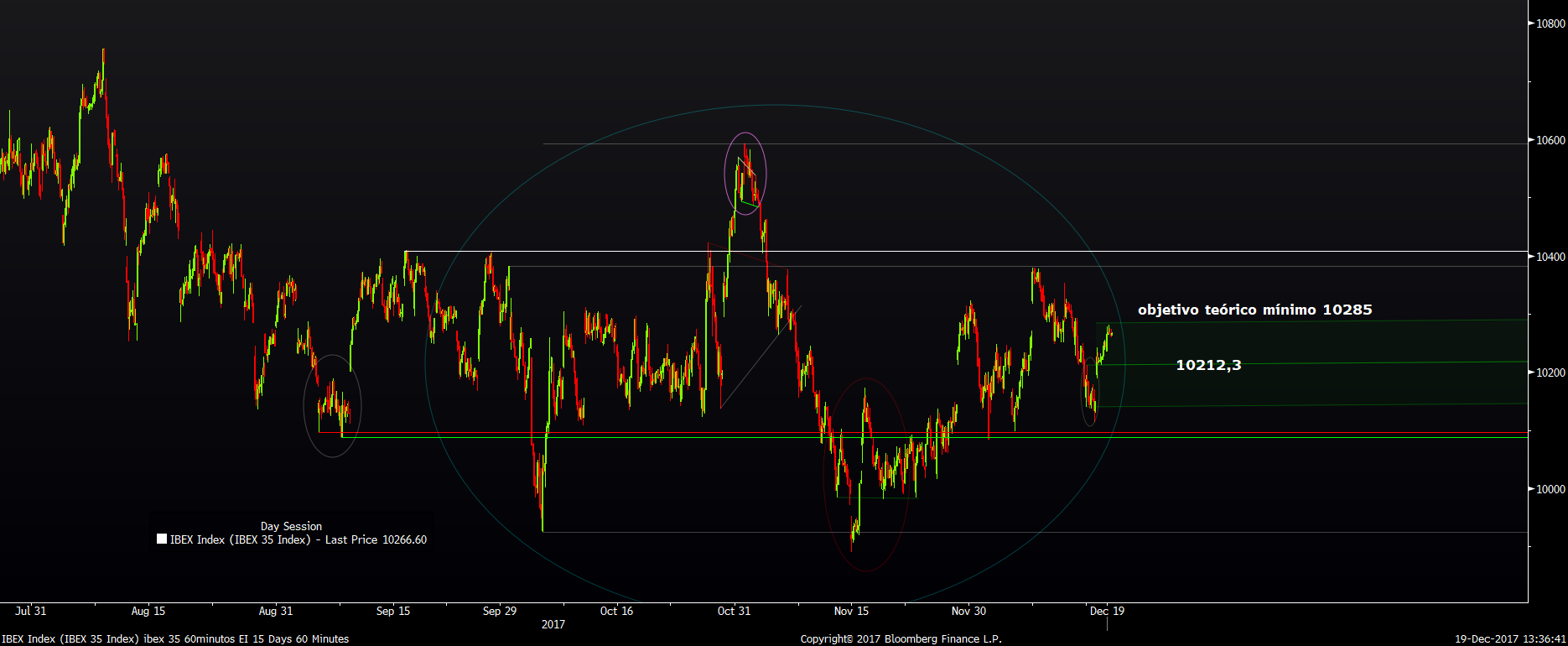Click the Bloomberg Finance copyright notice
Image resolution: width=1568 pixels, height=646 pixels.
[x=901, y=638]
